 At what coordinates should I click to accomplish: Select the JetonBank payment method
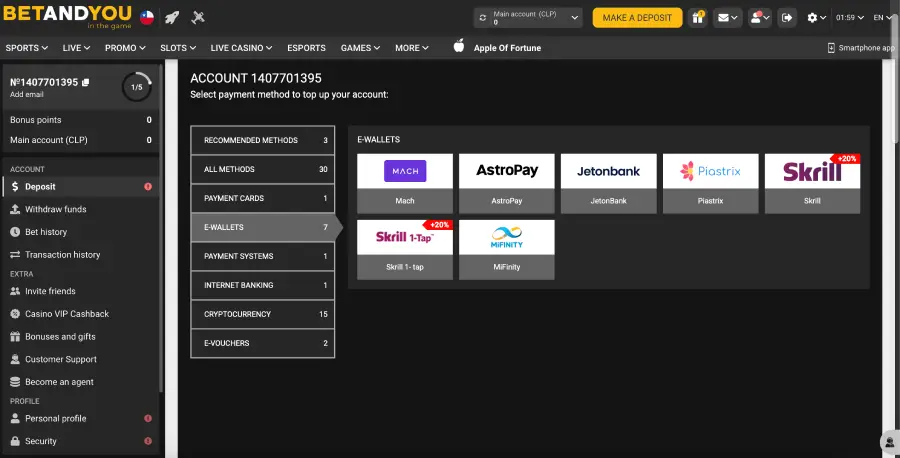point(608,183)
